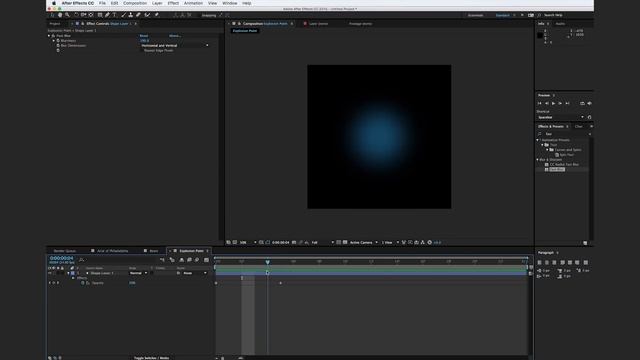
Task: Select the Clone Stamp tool
Action: [131, 15]
